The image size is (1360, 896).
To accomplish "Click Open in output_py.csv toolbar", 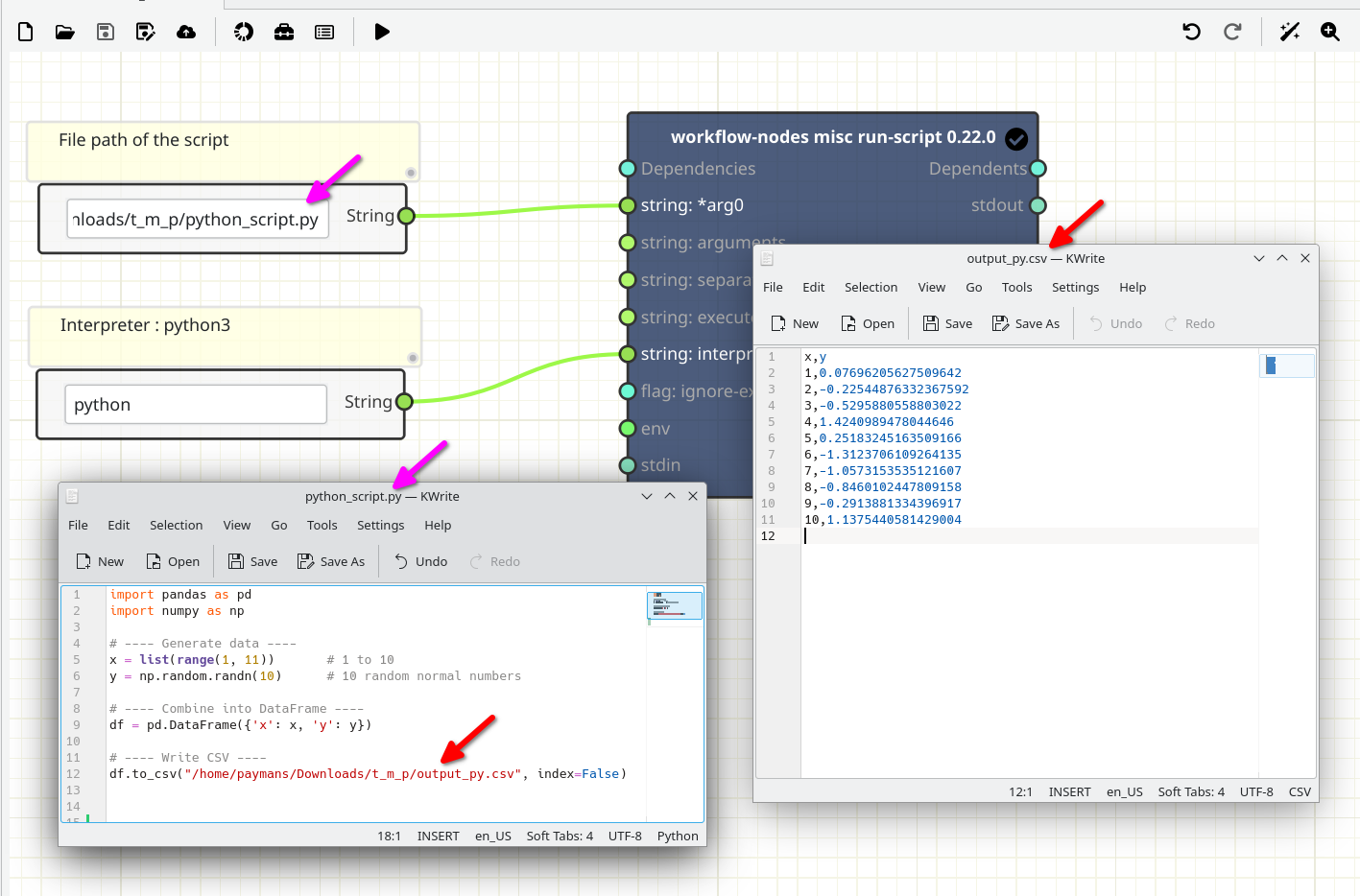I will pos(868,323).
